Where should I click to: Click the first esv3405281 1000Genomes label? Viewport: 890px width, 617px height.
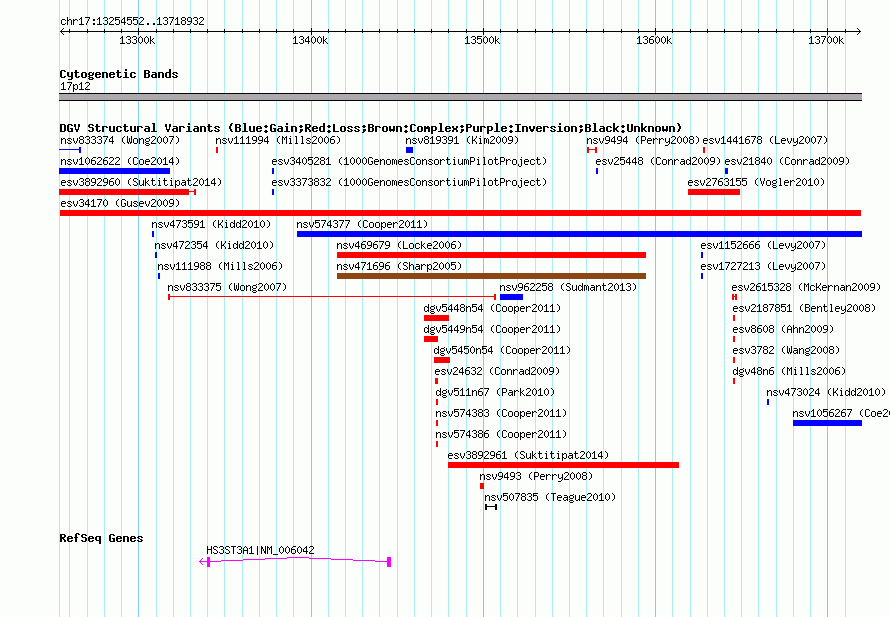[409, 161]
